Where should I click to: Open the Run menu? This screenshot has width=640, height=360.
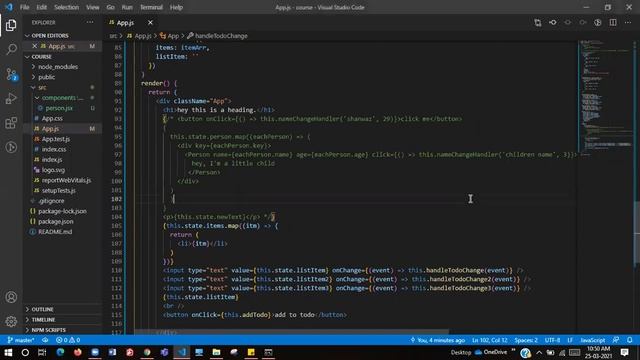tap(127, 7)
